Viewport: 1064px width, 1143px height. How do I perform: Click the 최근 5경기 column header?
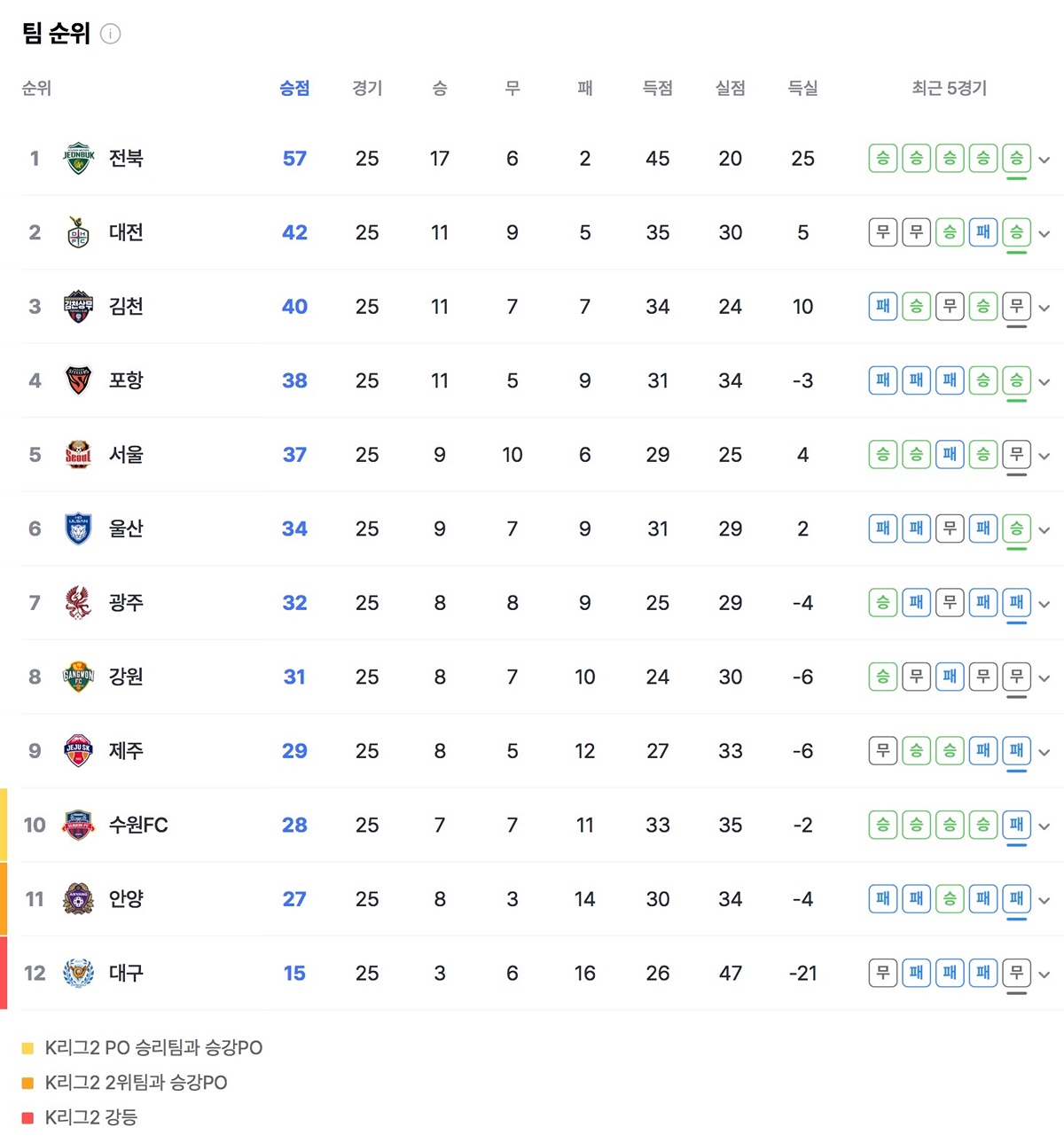click(x=949, y=89)
